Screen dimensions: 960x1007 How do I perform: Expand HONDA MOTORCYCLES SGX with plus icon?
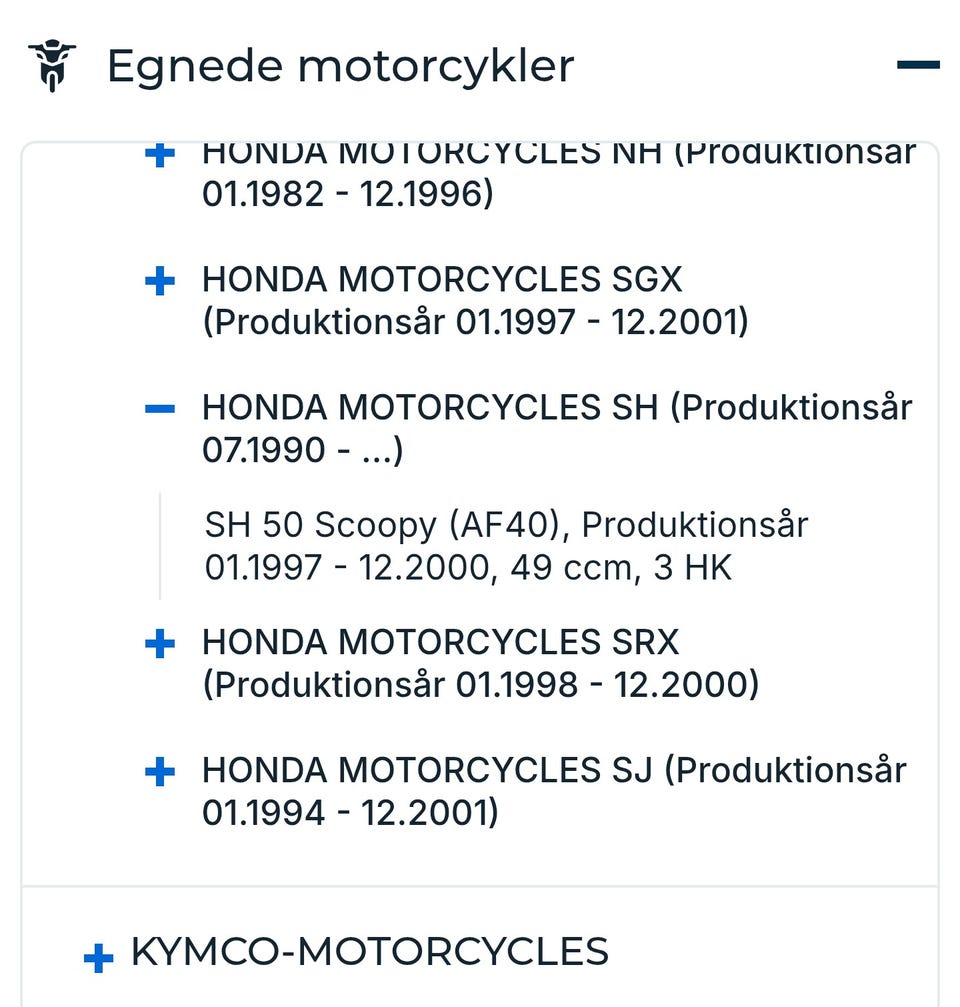tap(160, 281)
